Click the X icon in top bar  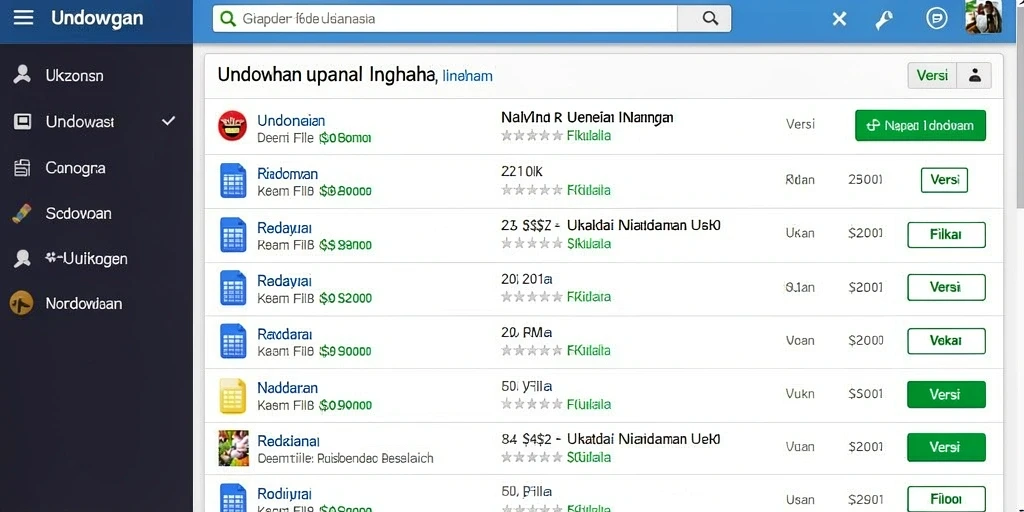coord(839,20)
